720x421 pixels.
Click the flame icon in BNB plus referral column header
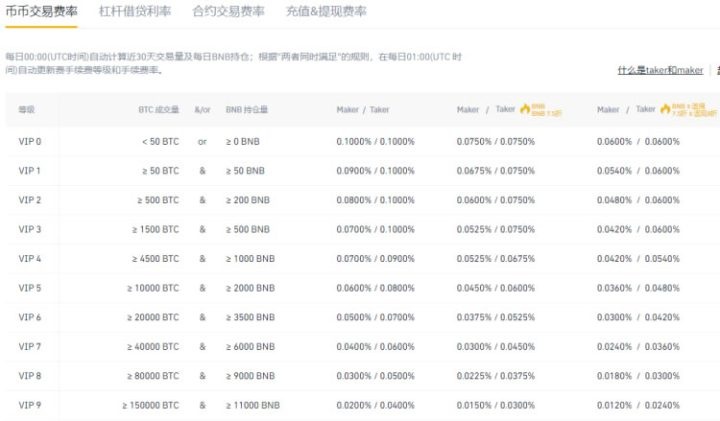(665, 108)
